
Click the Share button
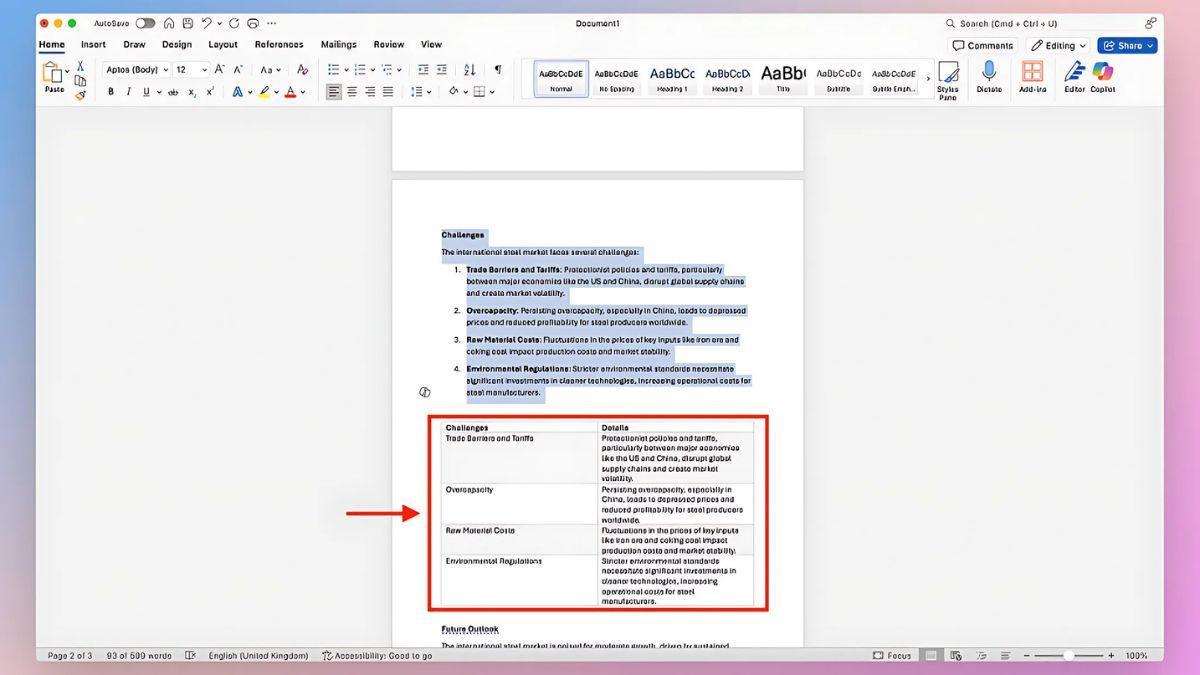1126,45
